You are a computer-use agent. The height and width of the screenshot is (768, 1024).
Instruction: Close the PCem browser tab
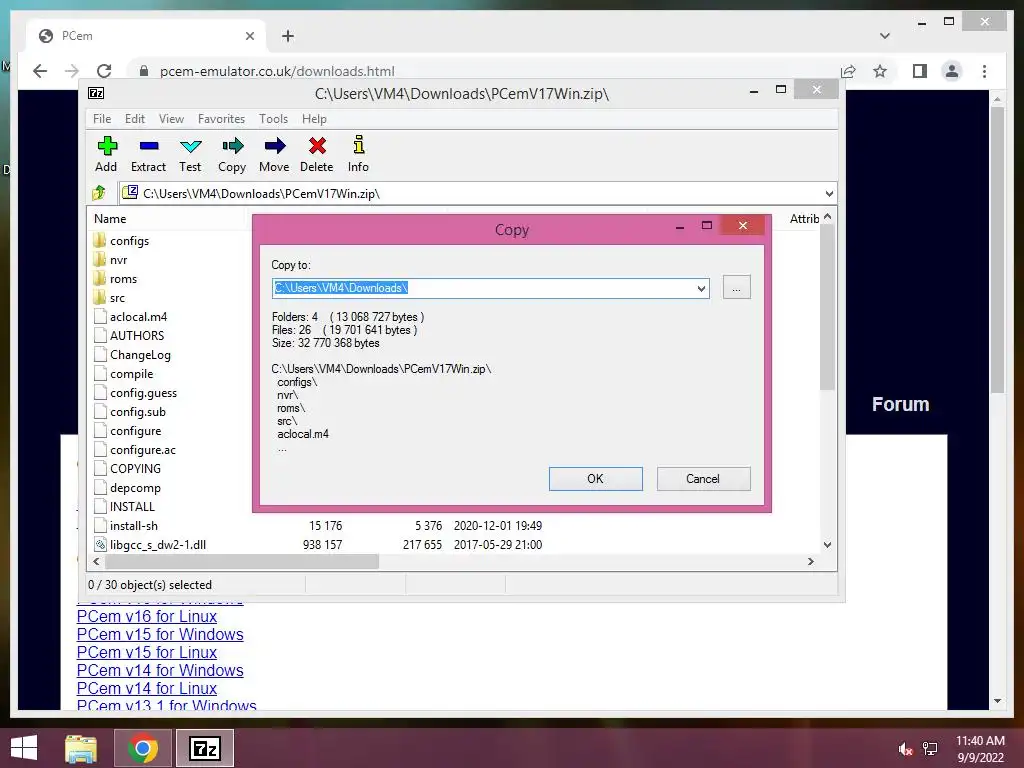(x=249, y=36)
